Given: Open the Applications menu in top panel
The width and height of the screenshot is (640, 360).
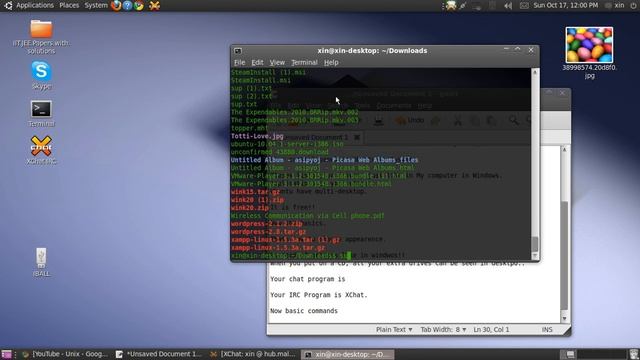Looking at the screenshot, I should coord(35,5).
